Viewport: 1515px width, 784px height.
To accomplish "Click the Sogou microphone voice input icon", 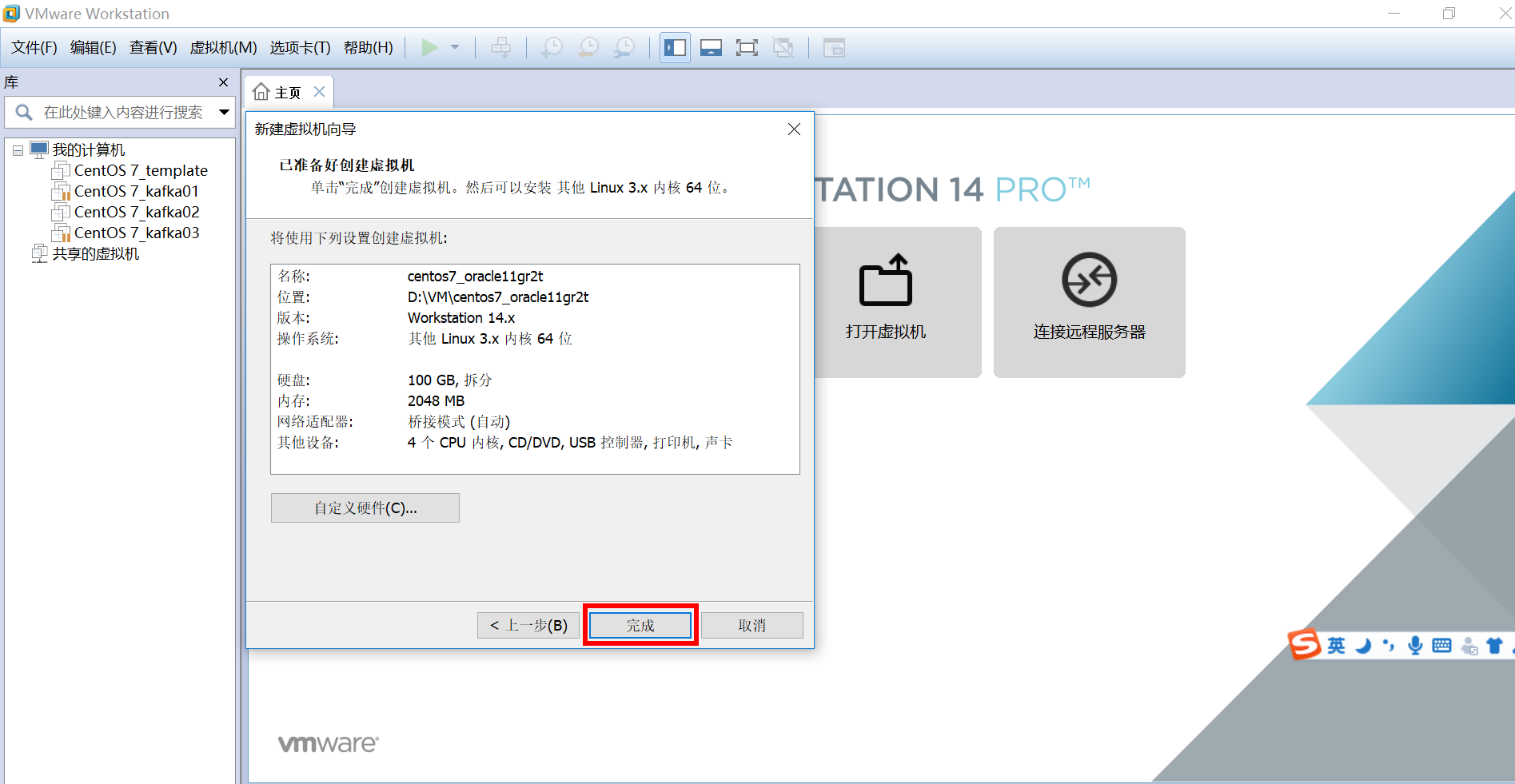I will point(1415,646).
